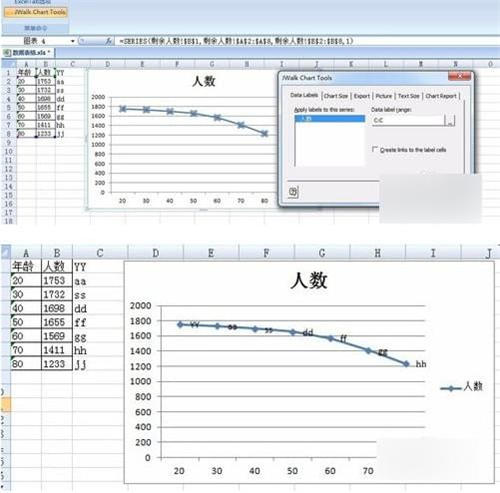Click the 20 horizontal axis label in enlarged chart
The height and width of the screenshot is (493, 500).
tap(179, 471)
